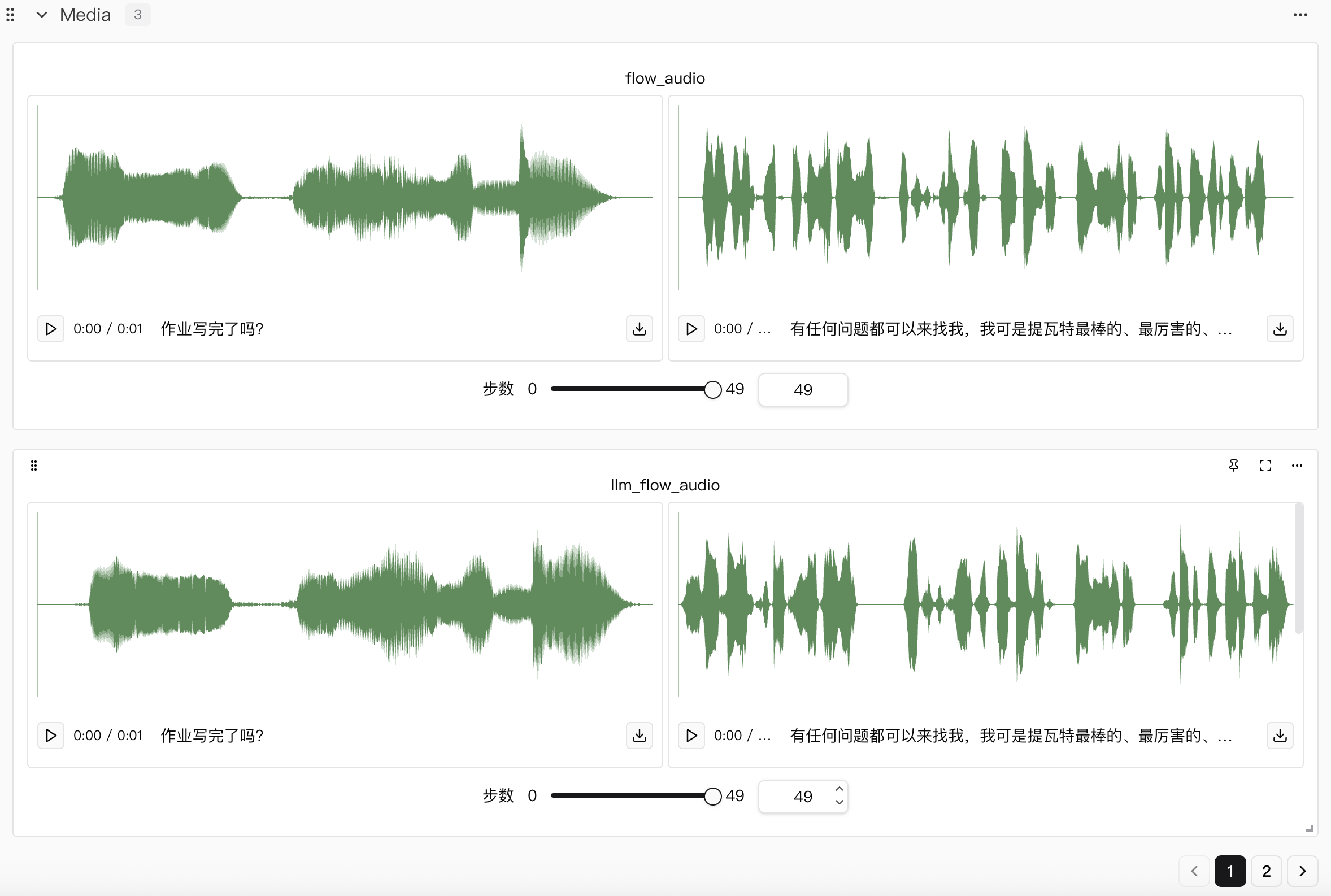Open Media section options menu
Viewport: 1331px width, 896px height.
1300,15
